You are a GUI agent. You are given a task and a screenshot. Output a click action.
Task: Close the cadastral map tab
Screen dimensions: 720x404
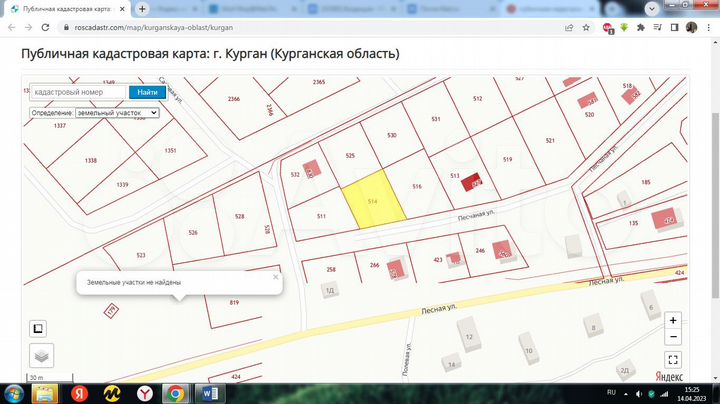122,9
